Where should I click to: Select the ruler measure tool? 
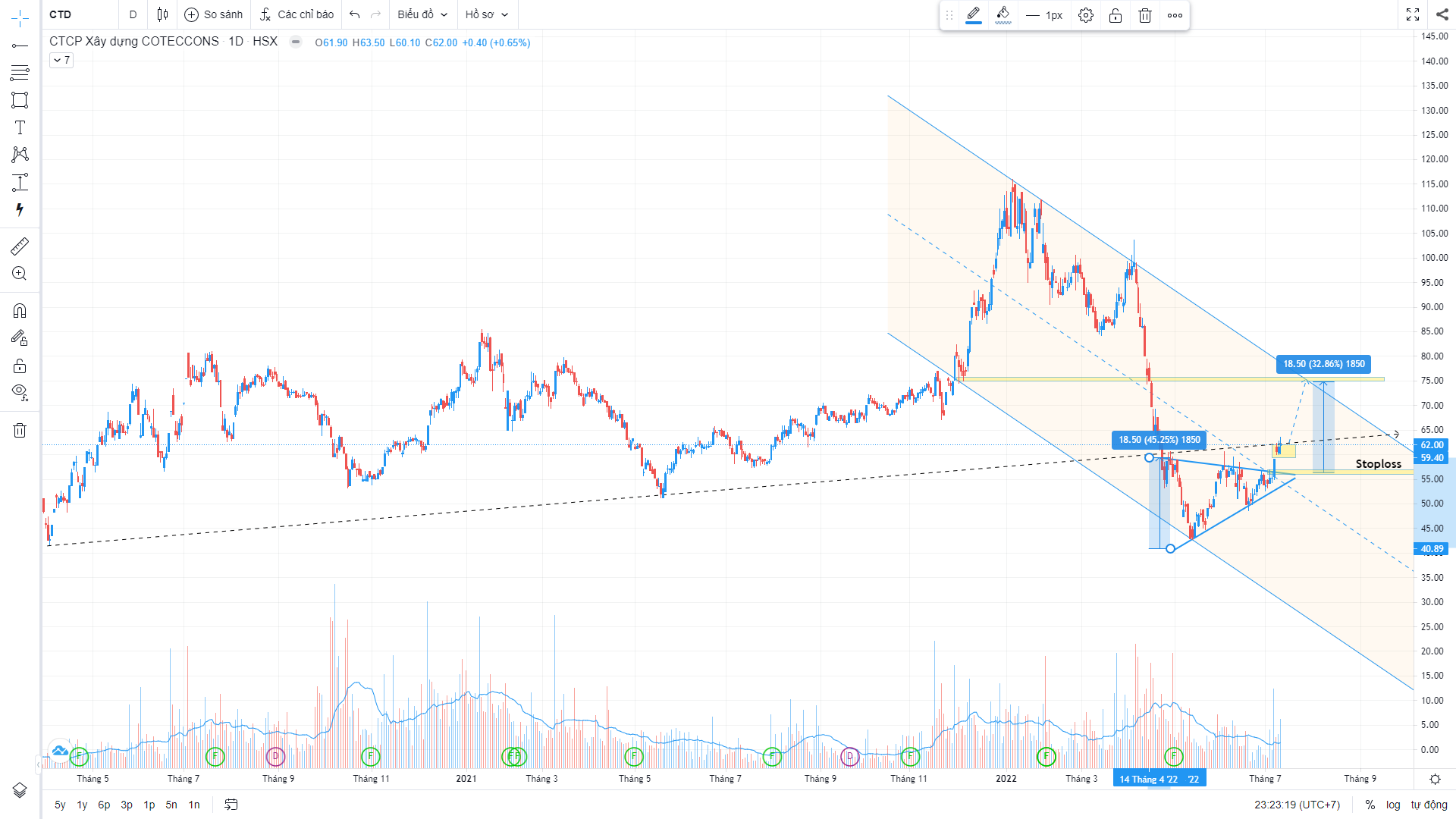tap(20, 246)
